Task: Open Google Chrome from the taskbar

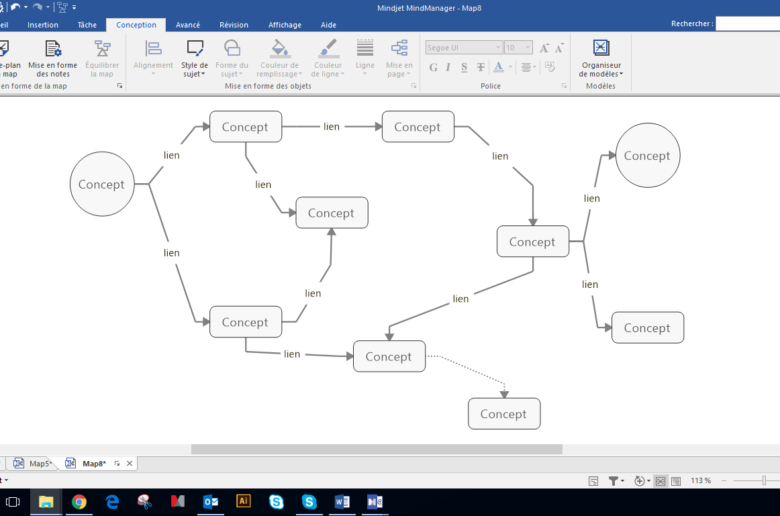Action: click(79, 501)
